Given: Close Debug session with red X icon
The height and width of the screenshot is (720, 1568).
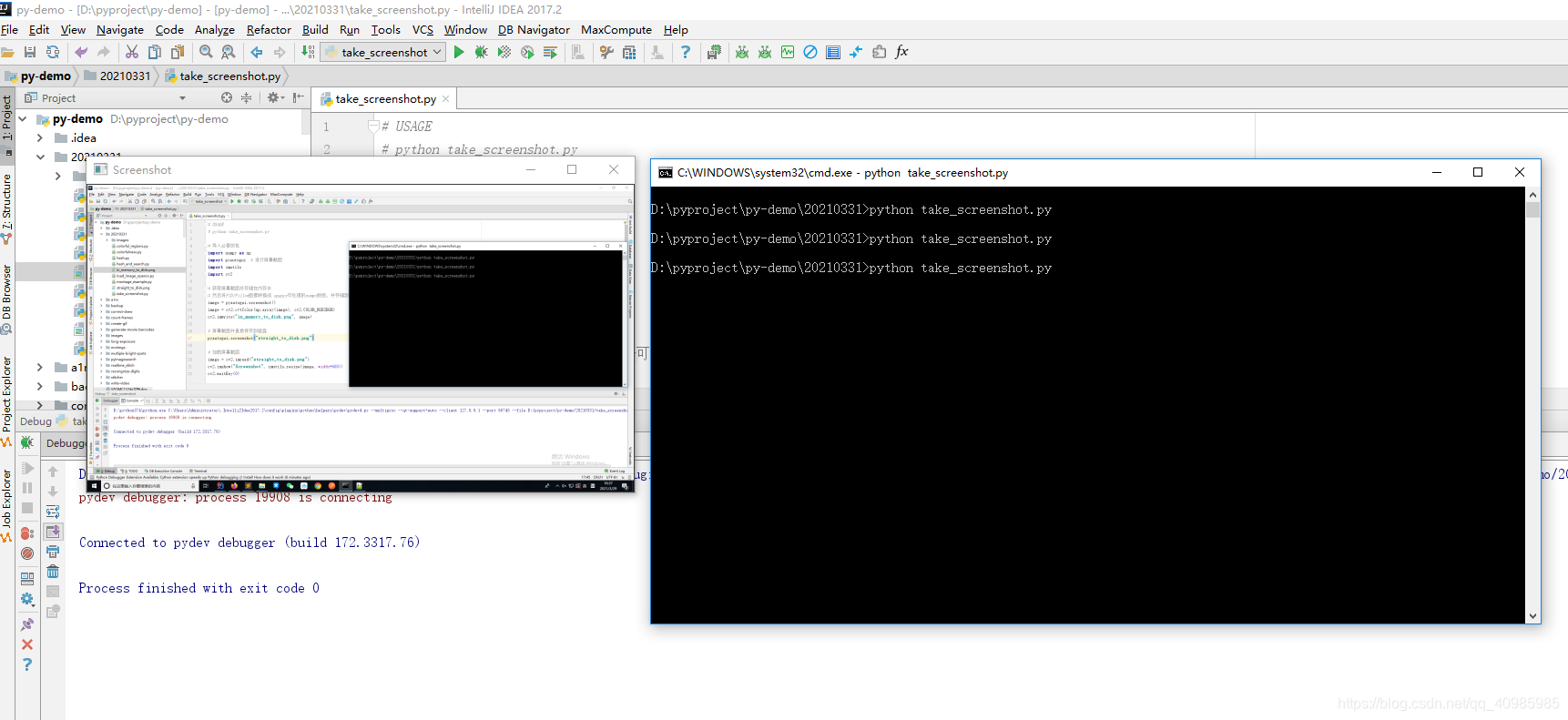Looking at the screenshot, I should 27,644.
